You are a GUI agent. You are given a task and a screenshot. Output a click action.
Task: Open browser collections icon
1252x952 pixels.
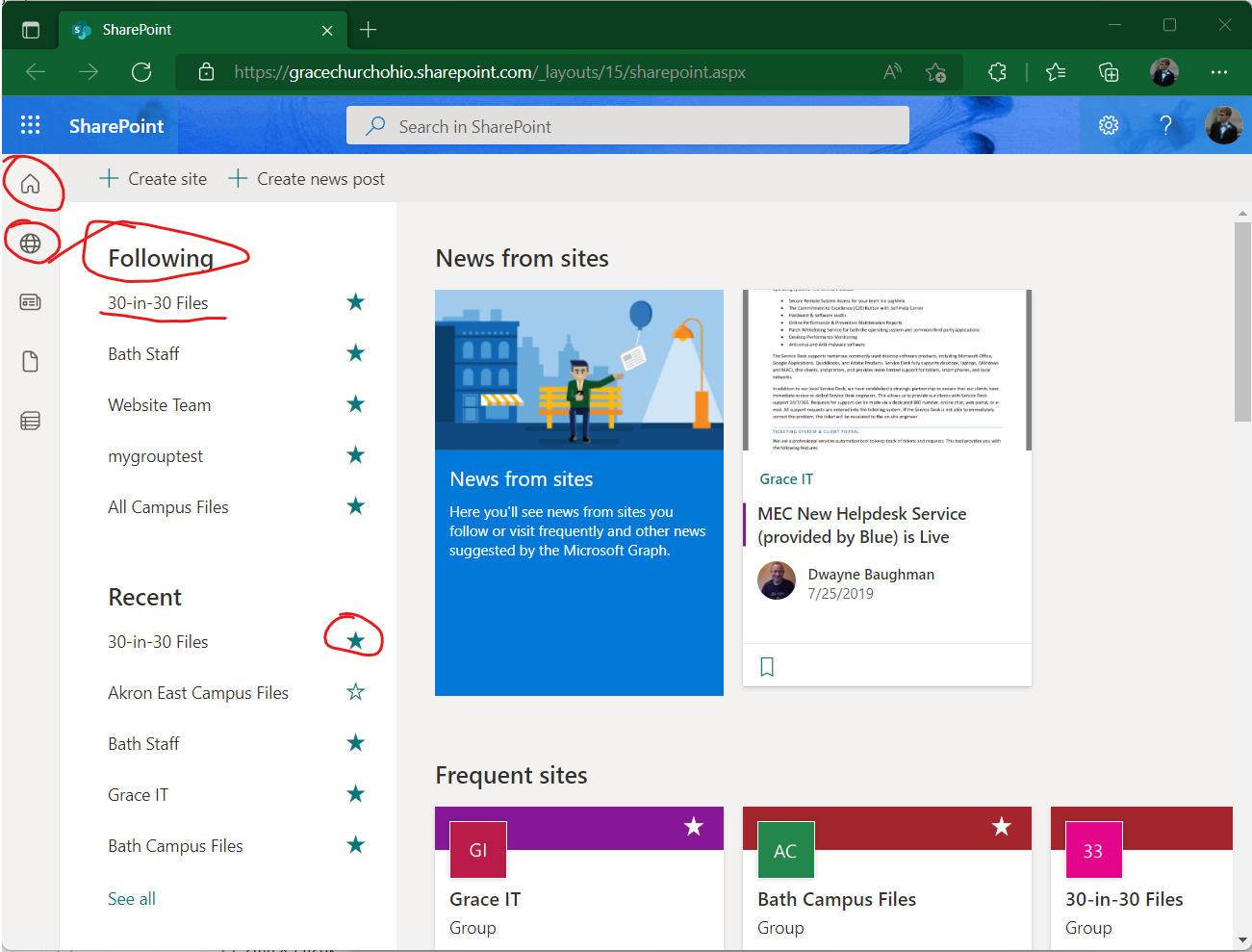[1109, 72]
